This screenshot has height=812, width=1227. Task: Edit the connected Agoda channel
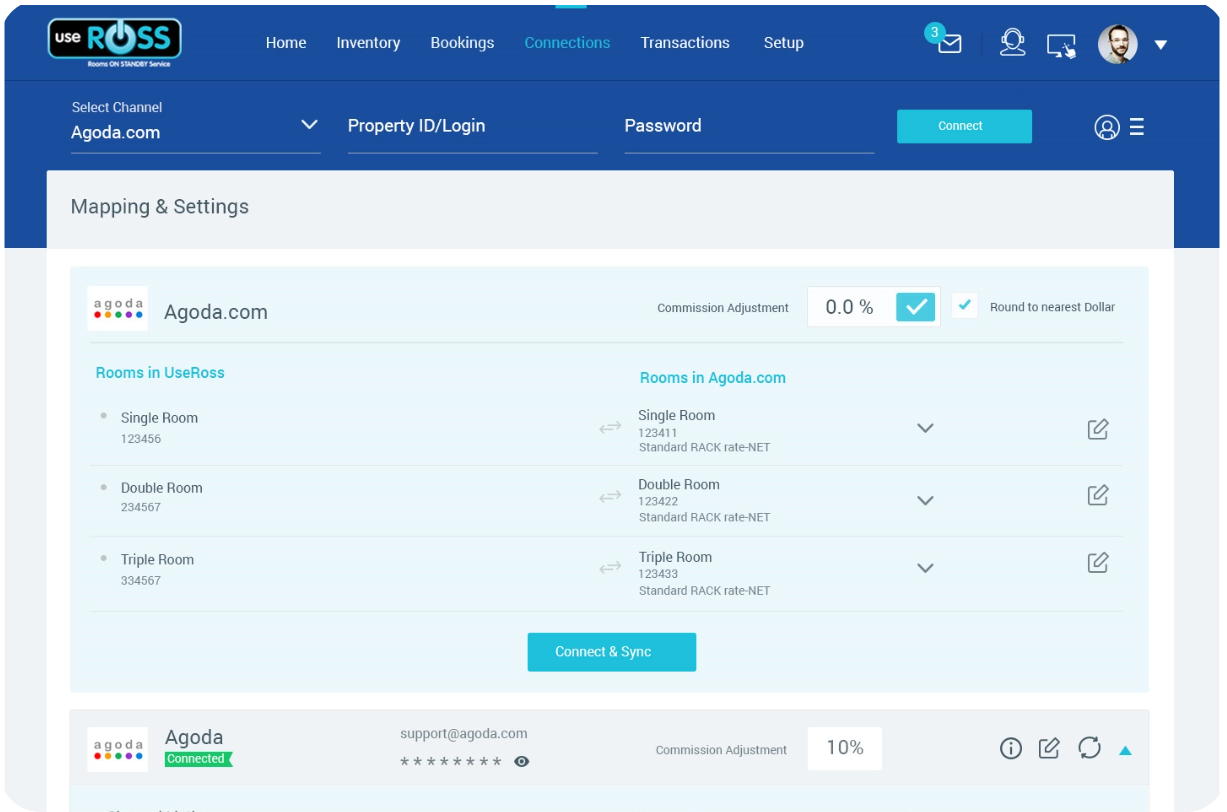[1049, 748]
